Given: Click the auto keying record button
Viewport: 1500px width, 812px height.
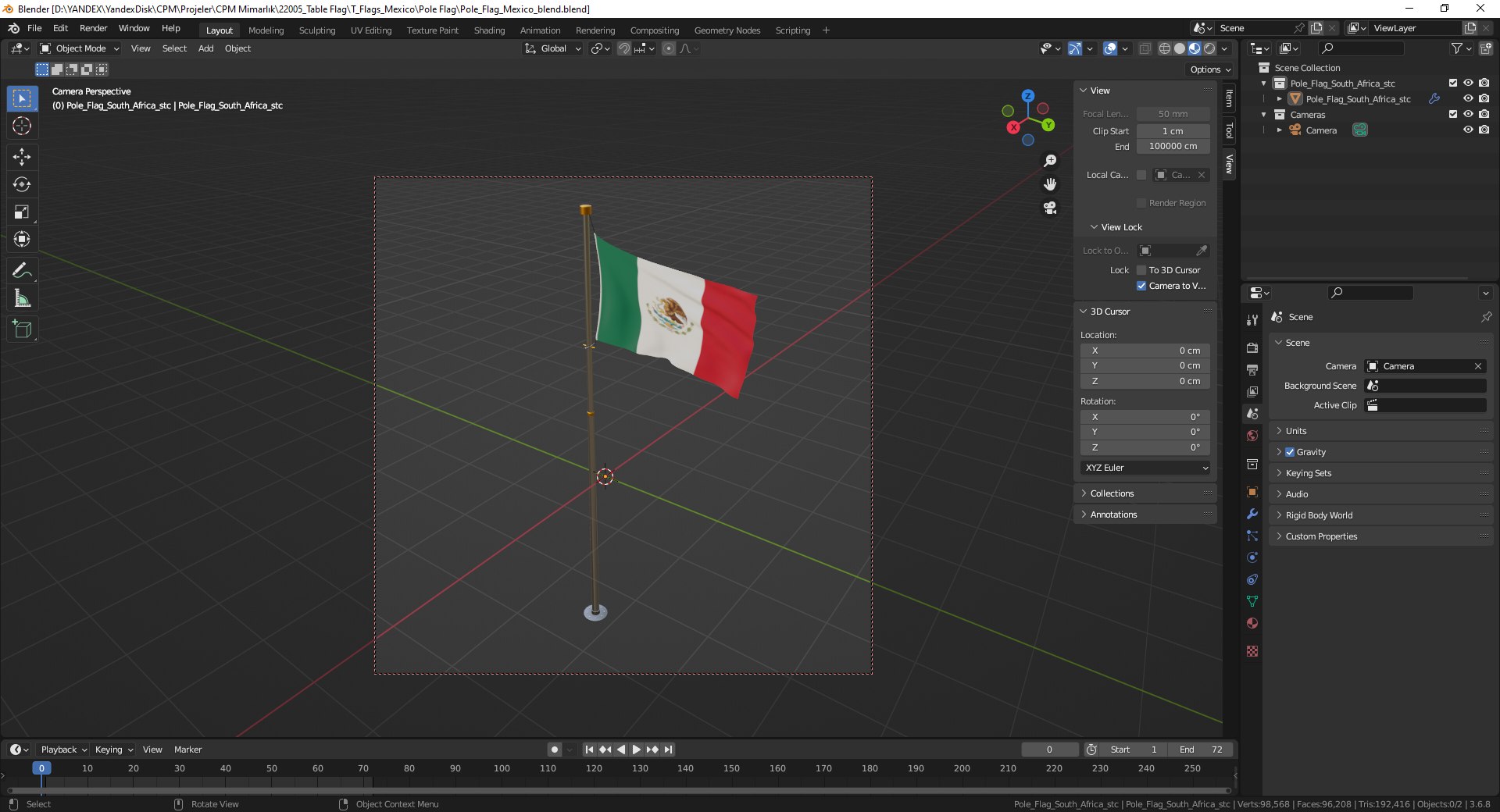Looking at the screenshot, I should [x=555, y=750].
